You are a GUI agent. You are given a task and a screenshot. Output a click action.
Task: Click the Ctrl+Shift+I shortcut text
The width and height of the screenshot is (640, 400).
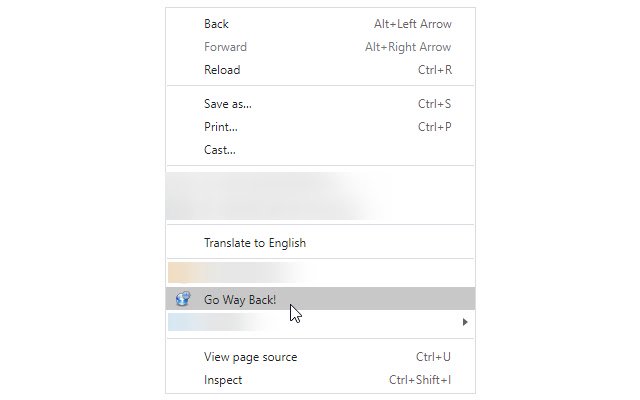420,380
